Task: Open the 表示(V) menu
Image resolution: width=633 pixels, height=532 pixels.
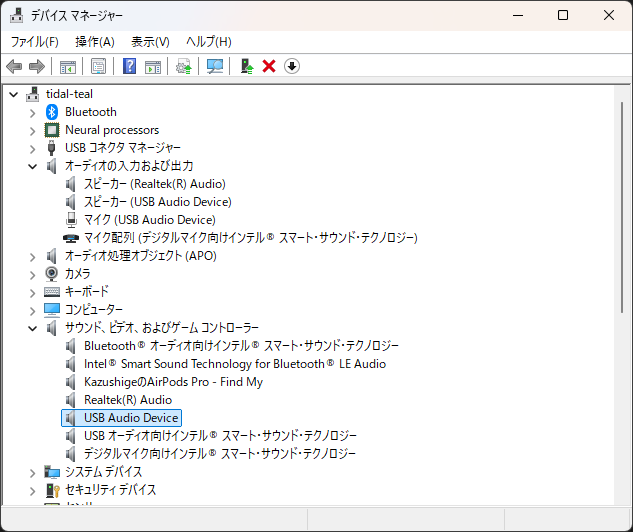Action: pos(150,42)
